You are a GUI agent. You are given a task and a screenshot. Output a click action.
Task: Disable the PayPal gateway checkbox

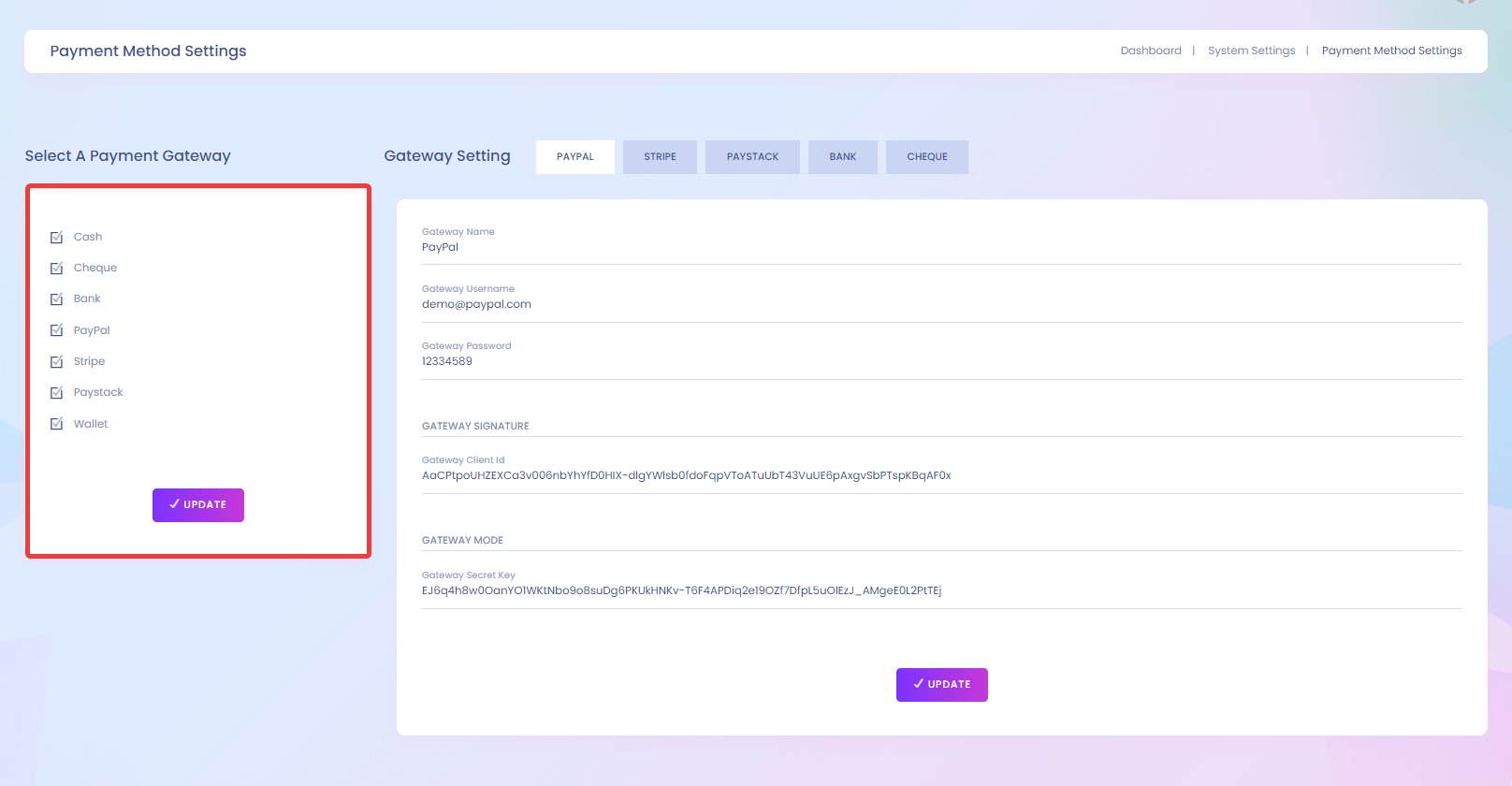pos(56,330)
